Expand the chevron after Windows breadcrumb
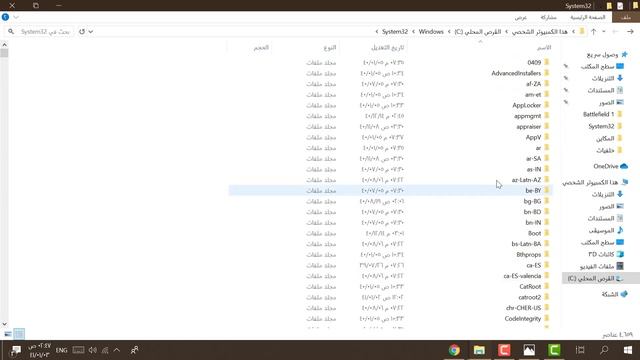The height and width of the screenshot is (360, 640). (x=413, y=31)
